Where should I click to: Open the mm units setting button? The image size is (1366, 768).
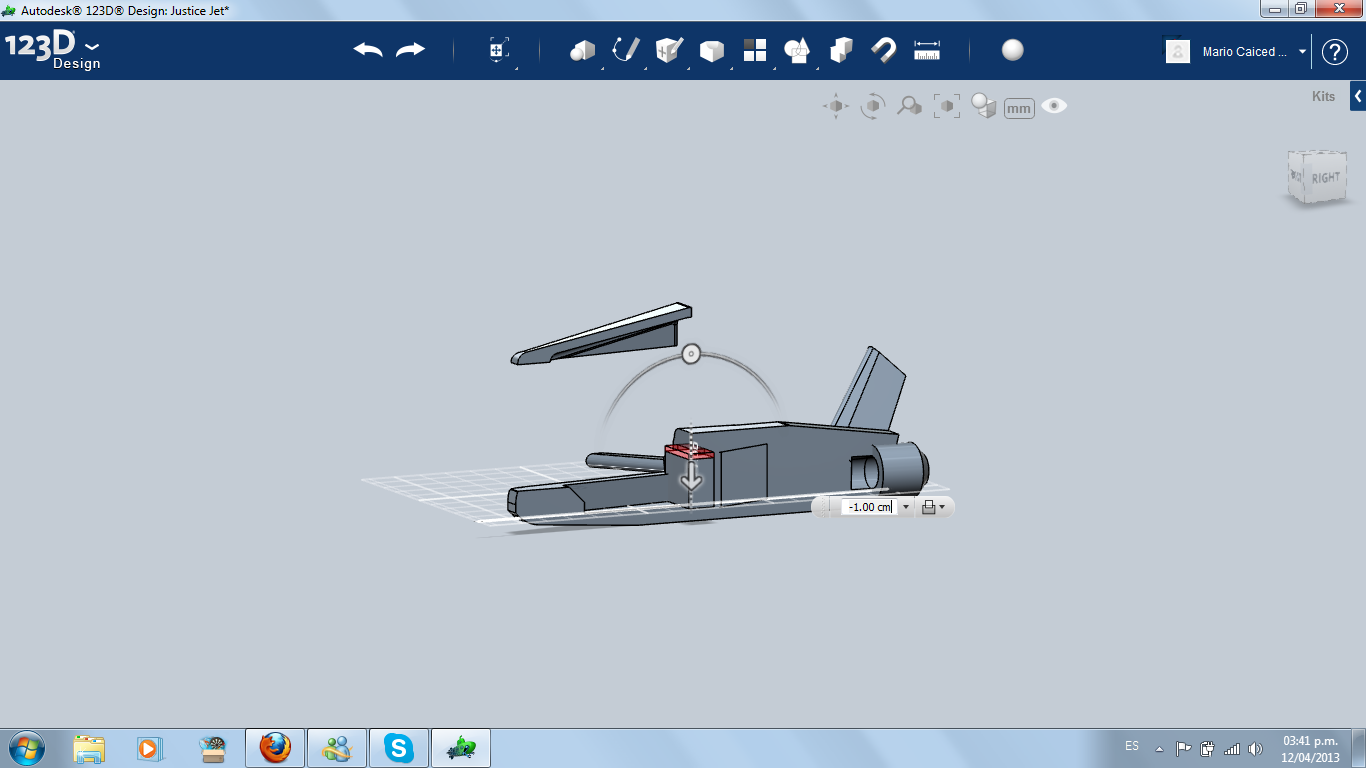point(1019,108)
